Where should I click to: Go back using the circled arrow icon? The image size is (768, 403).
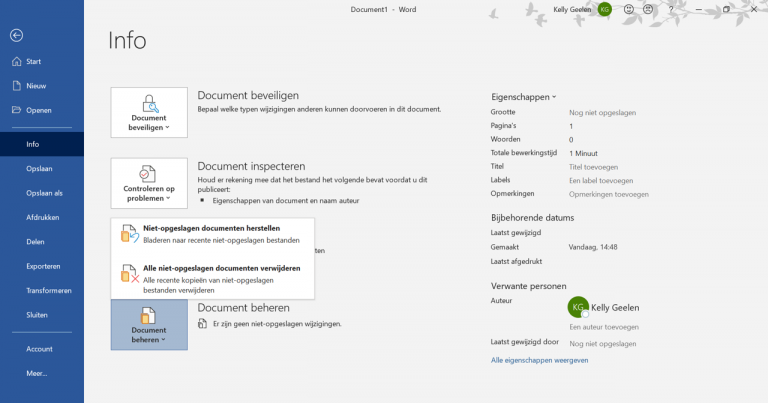pyautogui.click(x=16, y=35)
